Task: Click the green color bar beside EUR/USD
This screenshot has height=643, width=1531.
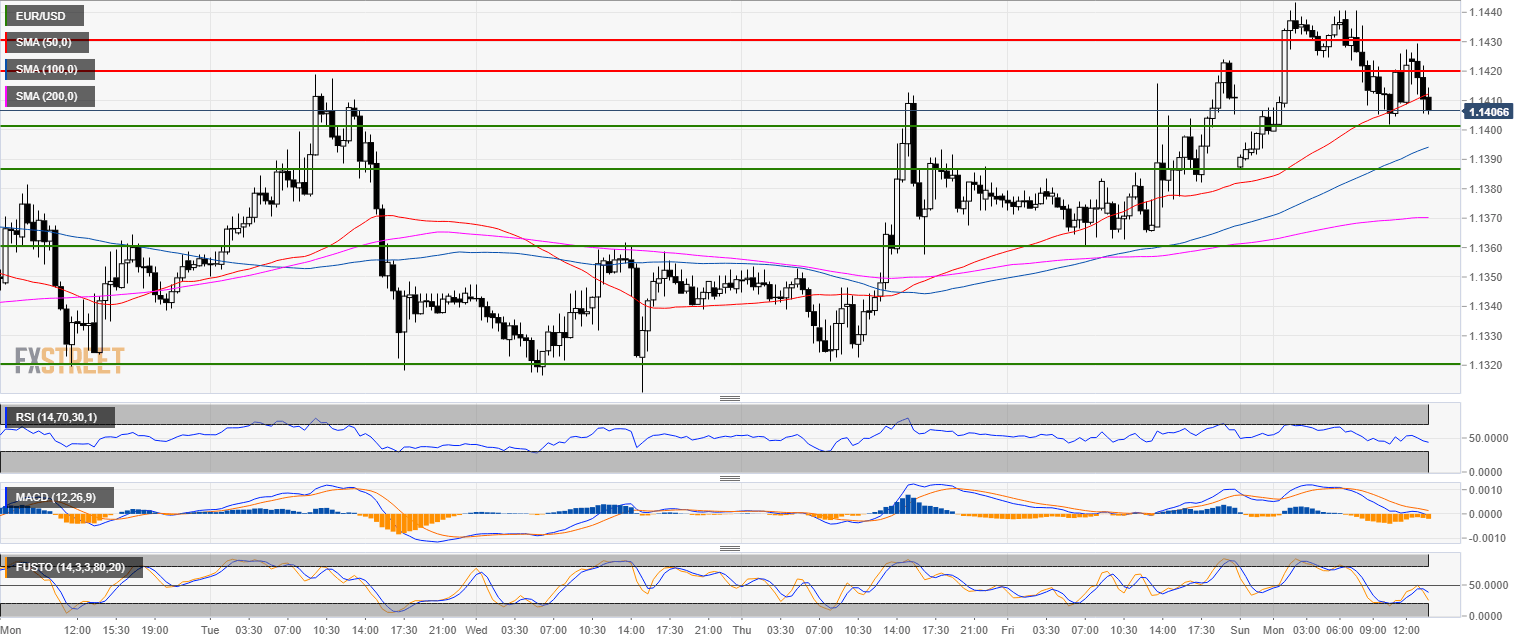Action: point(6,16)
